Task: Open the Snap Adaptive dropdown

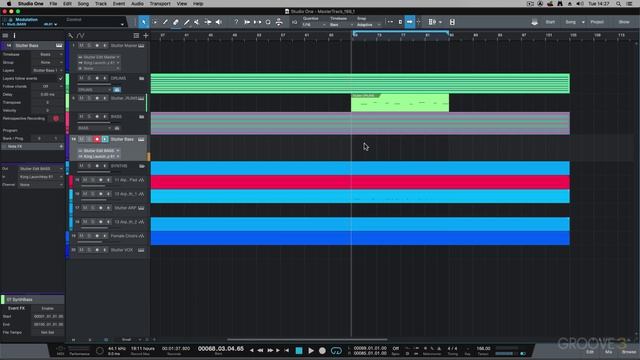Action: click(x=369, y=25)
